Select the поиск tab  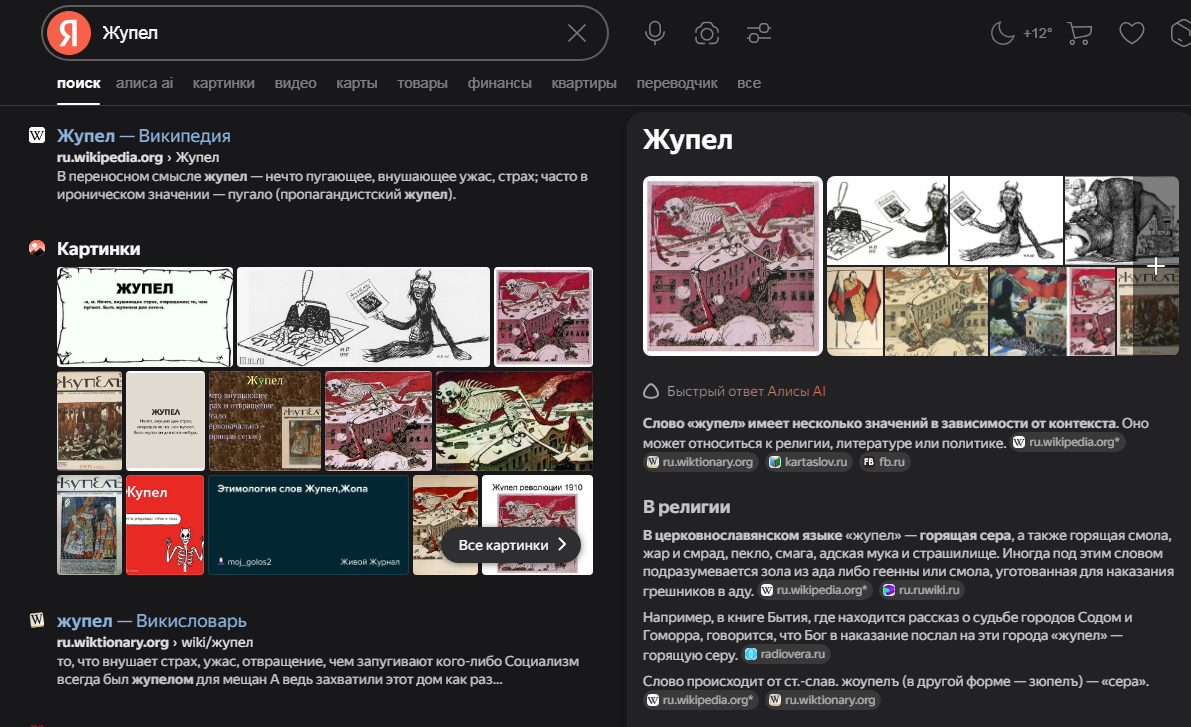point(78,83)
